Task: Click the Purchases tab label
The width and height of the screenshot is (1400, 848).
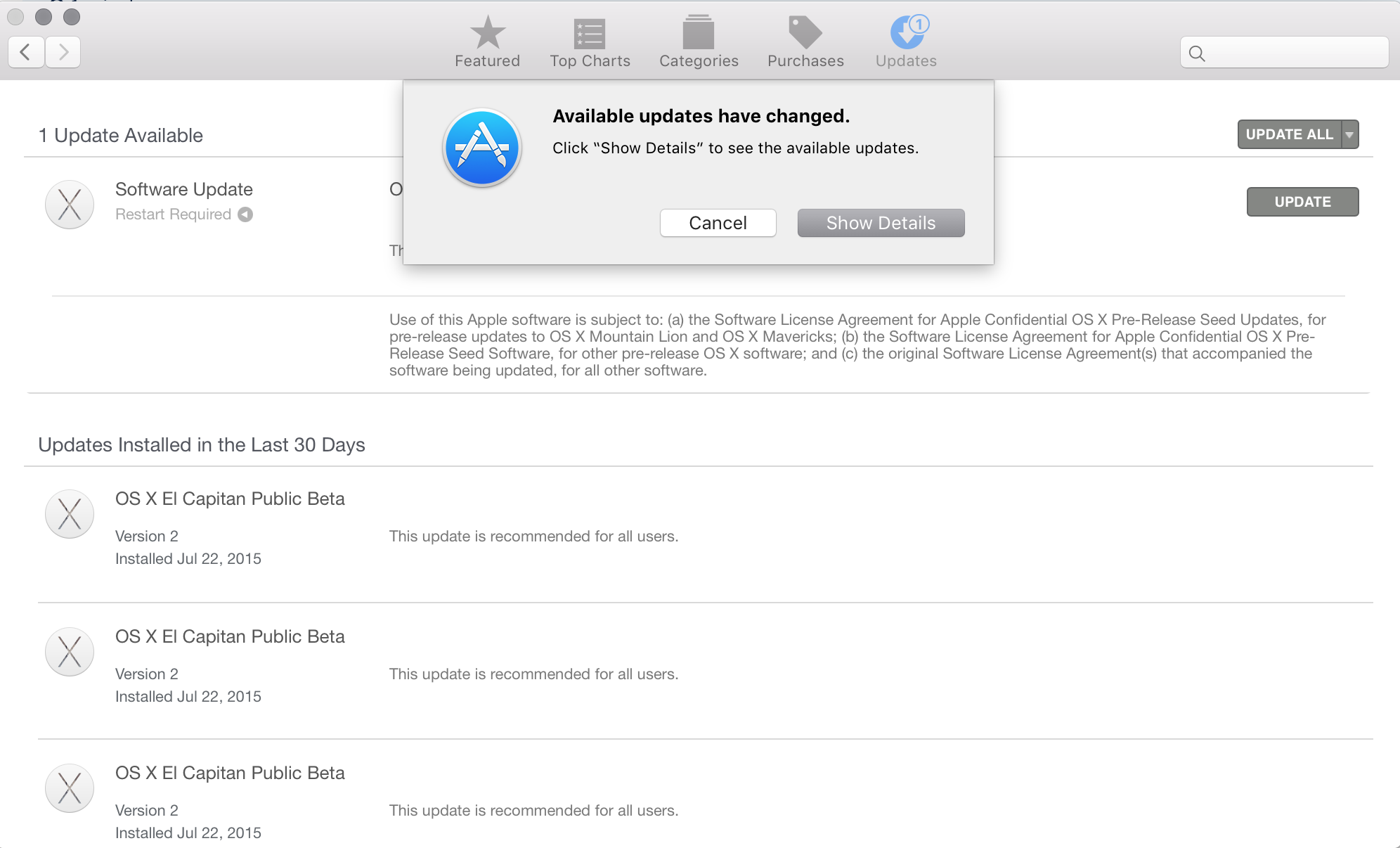Action: coord(805,61)
